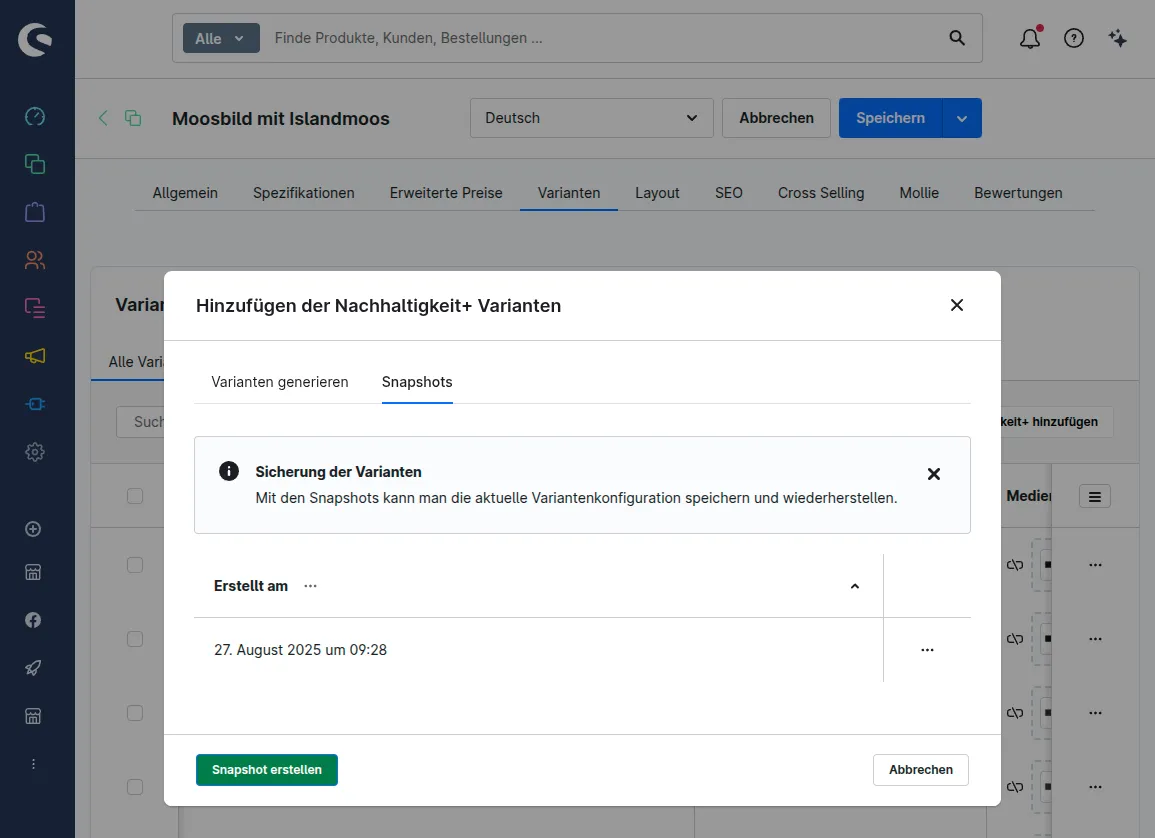Viewport: 1155px width, 838px height.
Task: Click the Speichern button
Action: pyautogui.click(x=890, y=118)
